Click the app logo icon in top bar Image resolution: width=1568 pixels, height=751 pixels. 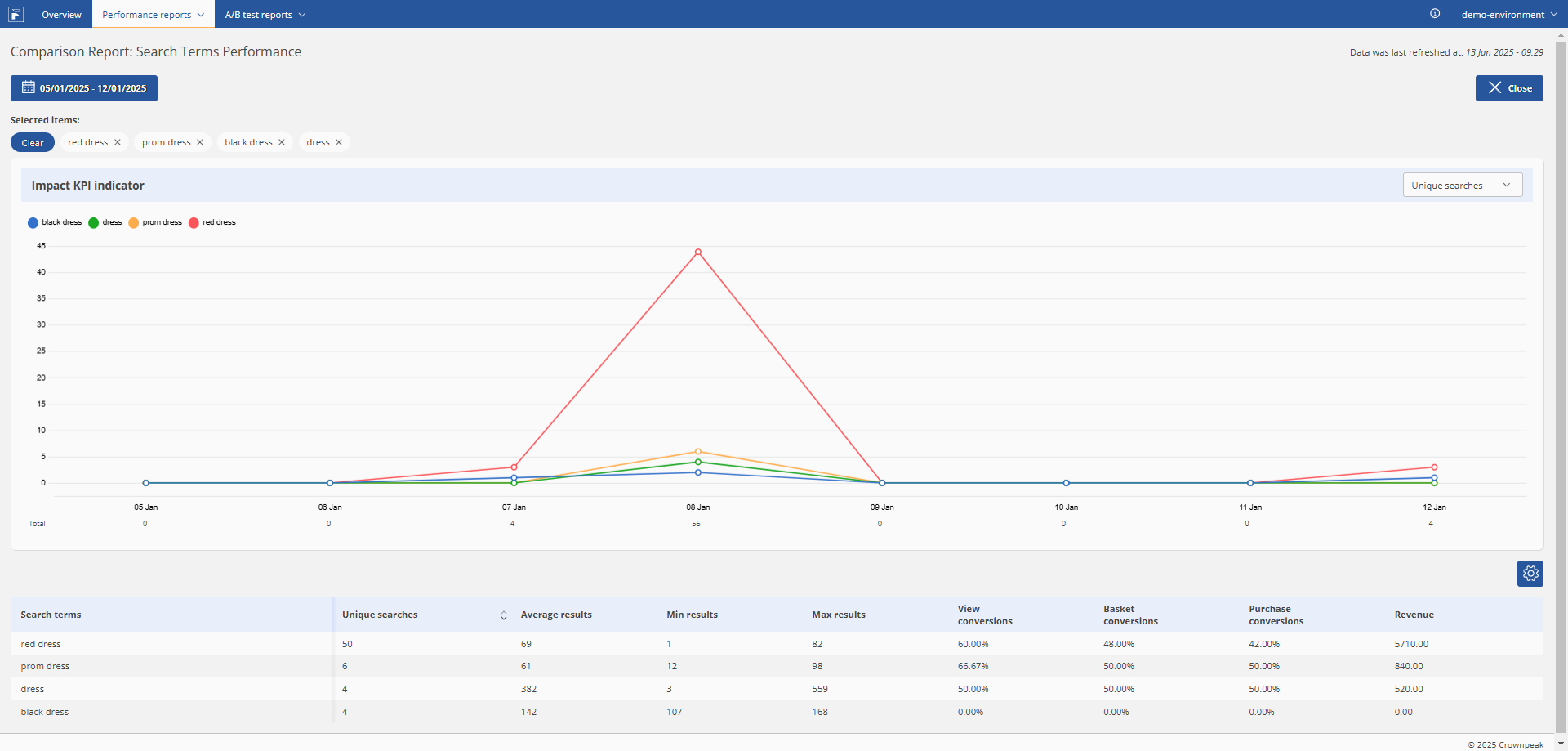pyautogui.click(x=16, y=14)
